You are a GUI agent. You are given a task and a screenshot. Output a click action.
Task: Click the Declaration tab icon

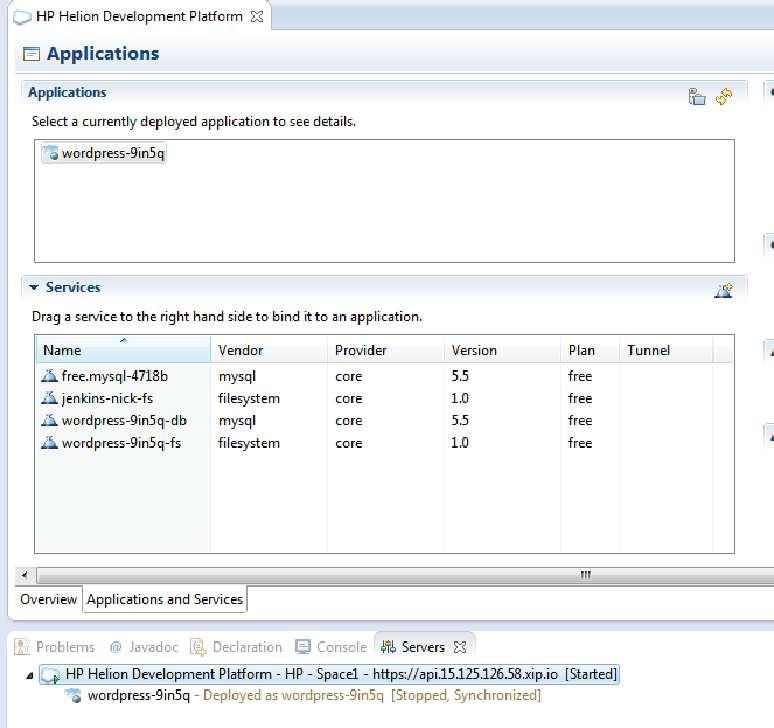(198, 647)
